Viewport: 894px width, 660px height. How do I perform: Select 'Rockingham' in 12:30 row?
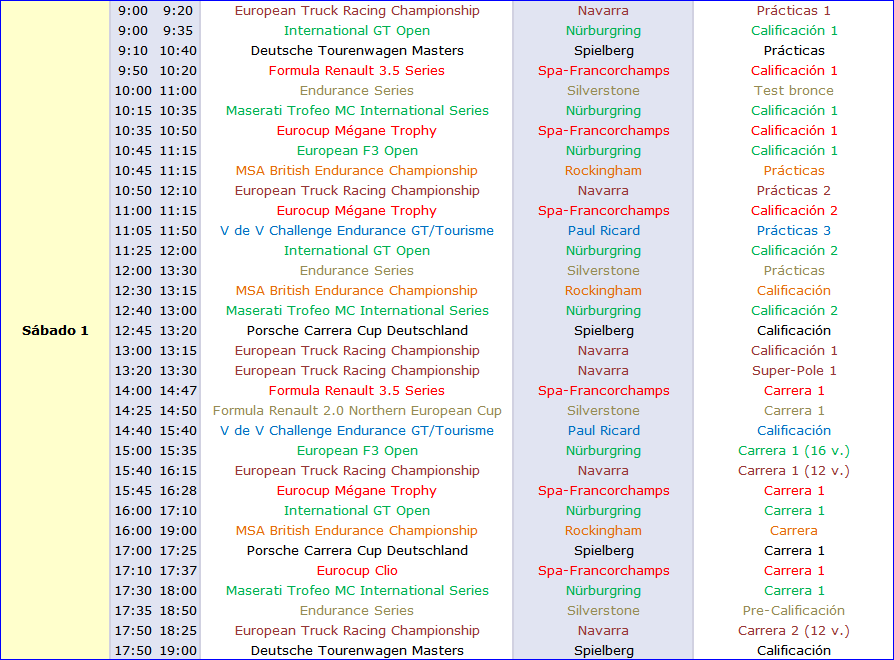point(603,291)
